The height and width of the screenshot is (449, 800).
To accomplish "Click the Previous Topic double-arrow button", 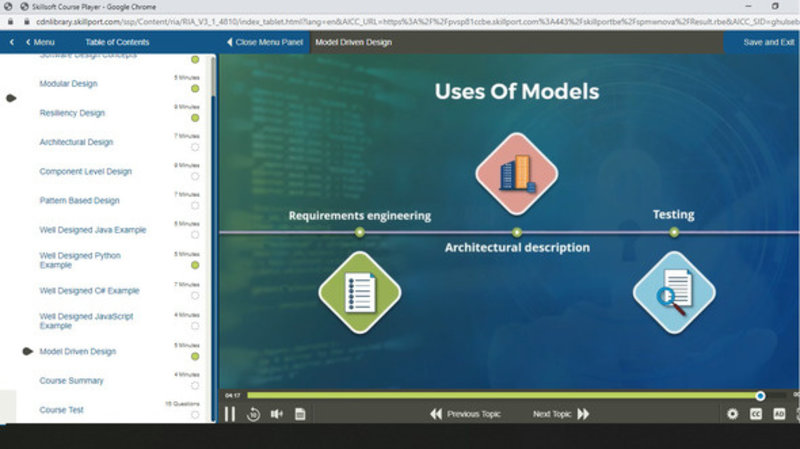I will coord(465,414).
